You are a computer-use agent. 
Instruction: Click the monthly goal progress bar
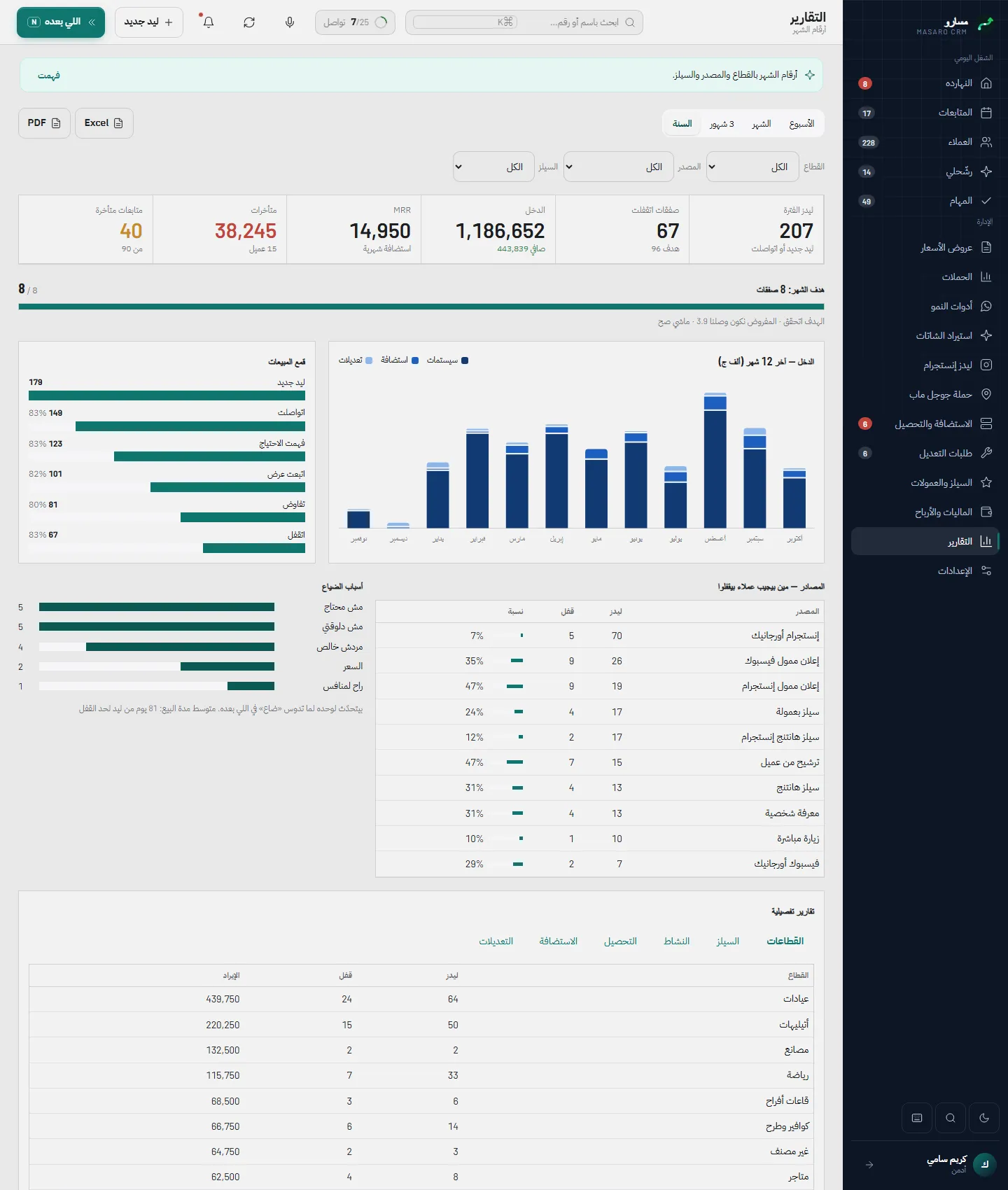[x=421, y=307]
